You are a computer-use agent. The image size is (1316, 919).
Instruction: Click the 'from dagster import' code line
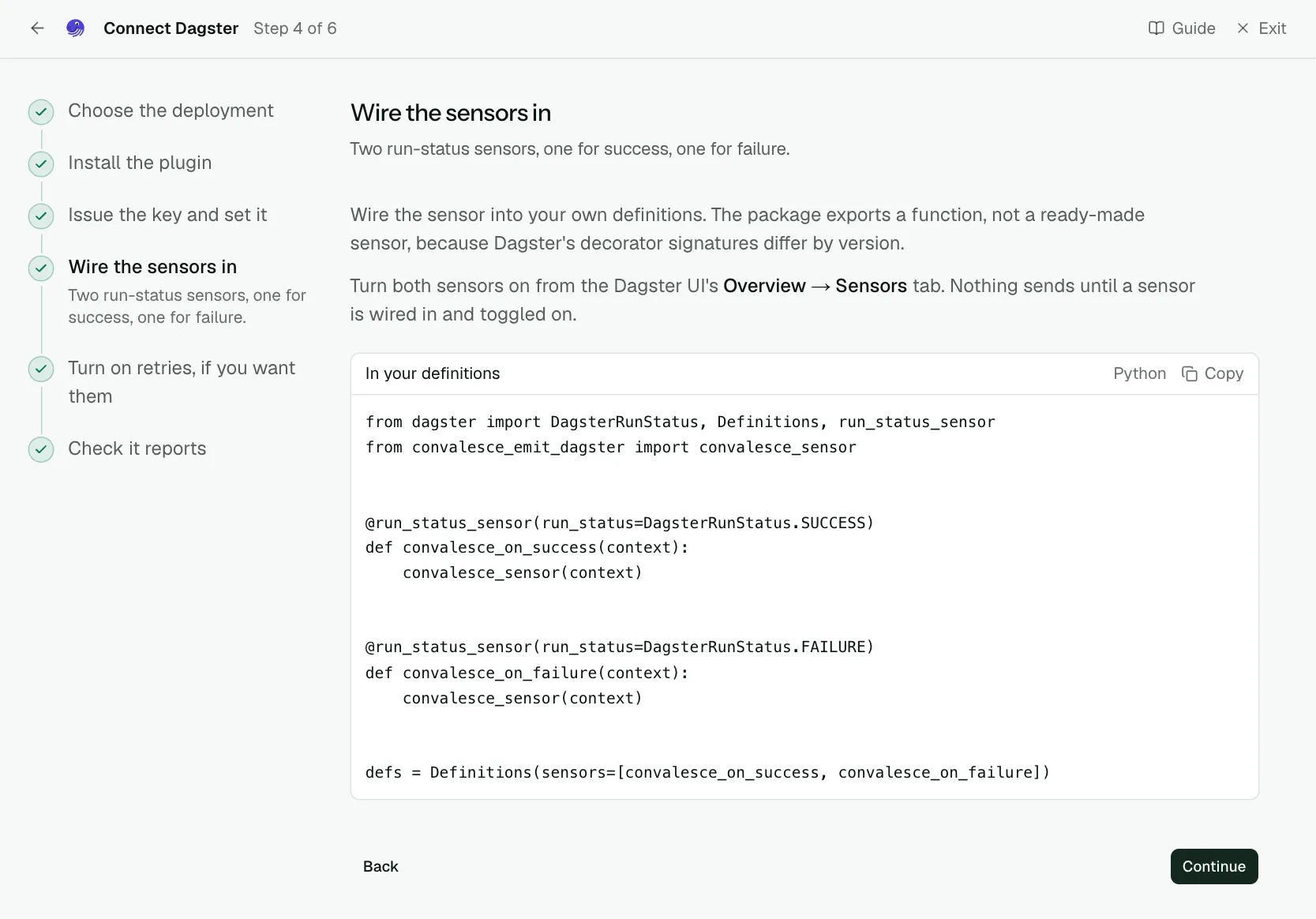[680, 422]
